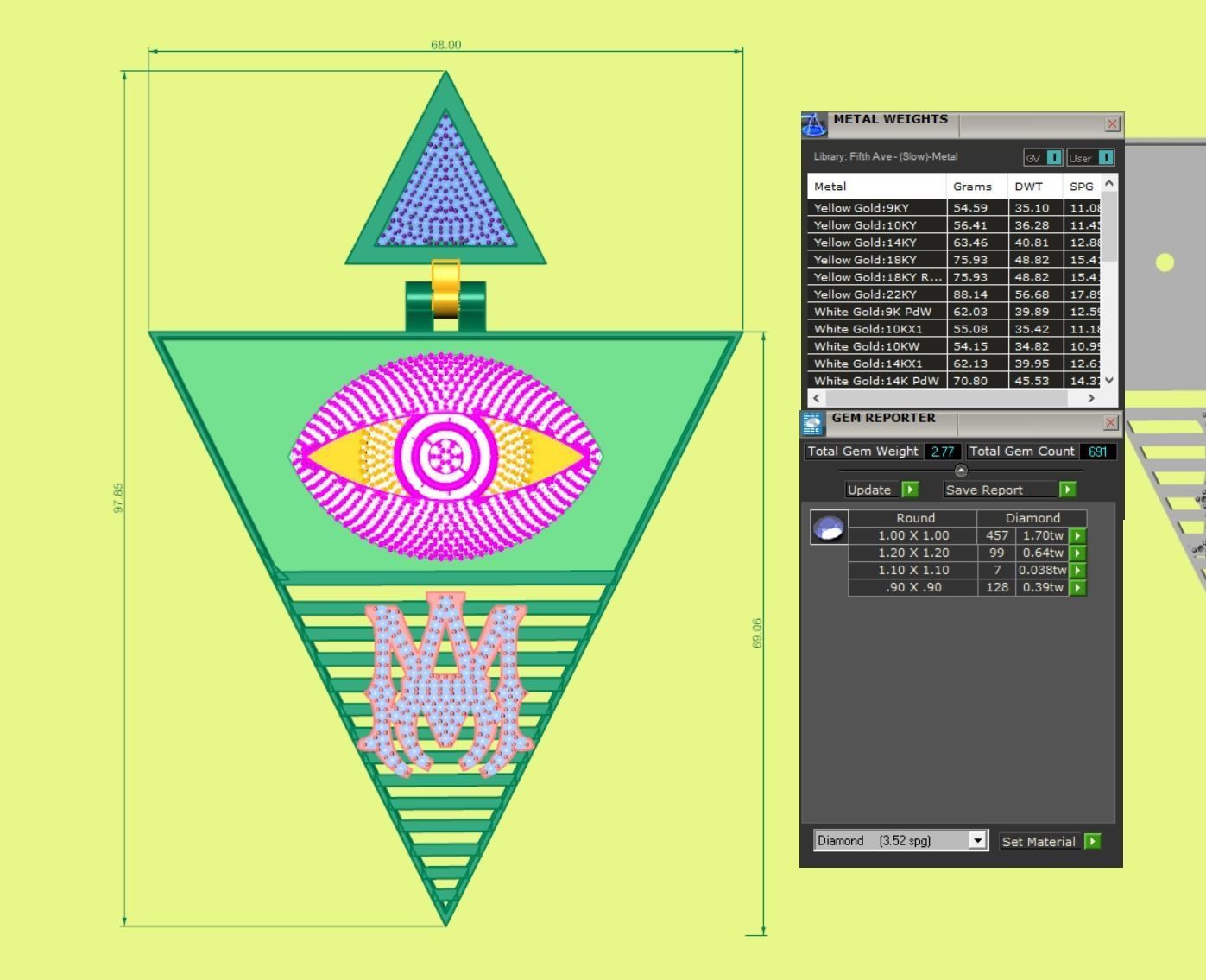1206x980 pixels.
Task: Select the White Gold:10KW row
Action: 954,346
